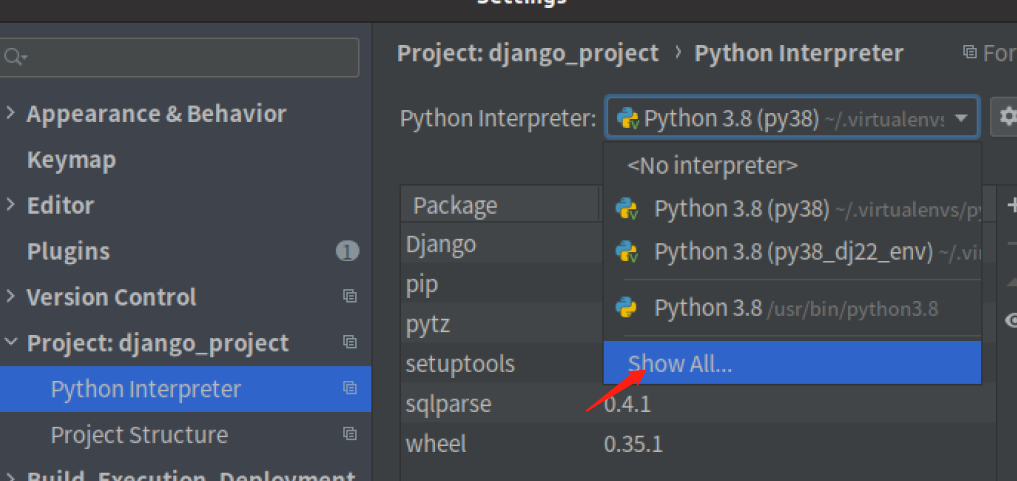Select the setuptools package row
This screenshot has height=481, width=1017.
(502, 364)
